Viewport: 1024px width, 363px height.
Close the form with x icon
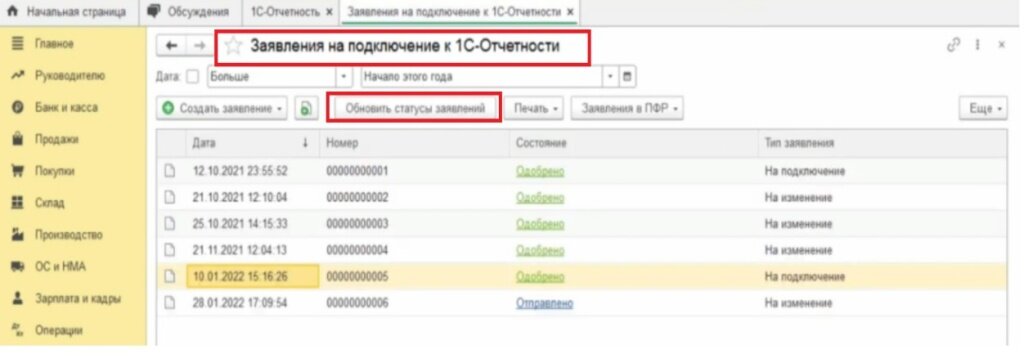[x=1001, y=46]
